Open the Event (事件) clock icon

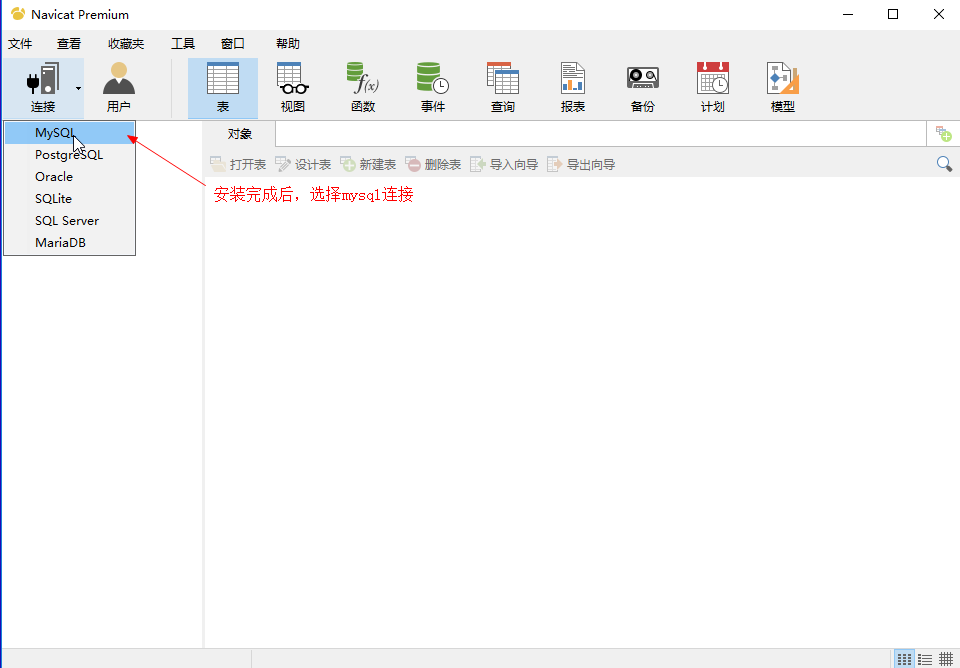pos(432,87)
